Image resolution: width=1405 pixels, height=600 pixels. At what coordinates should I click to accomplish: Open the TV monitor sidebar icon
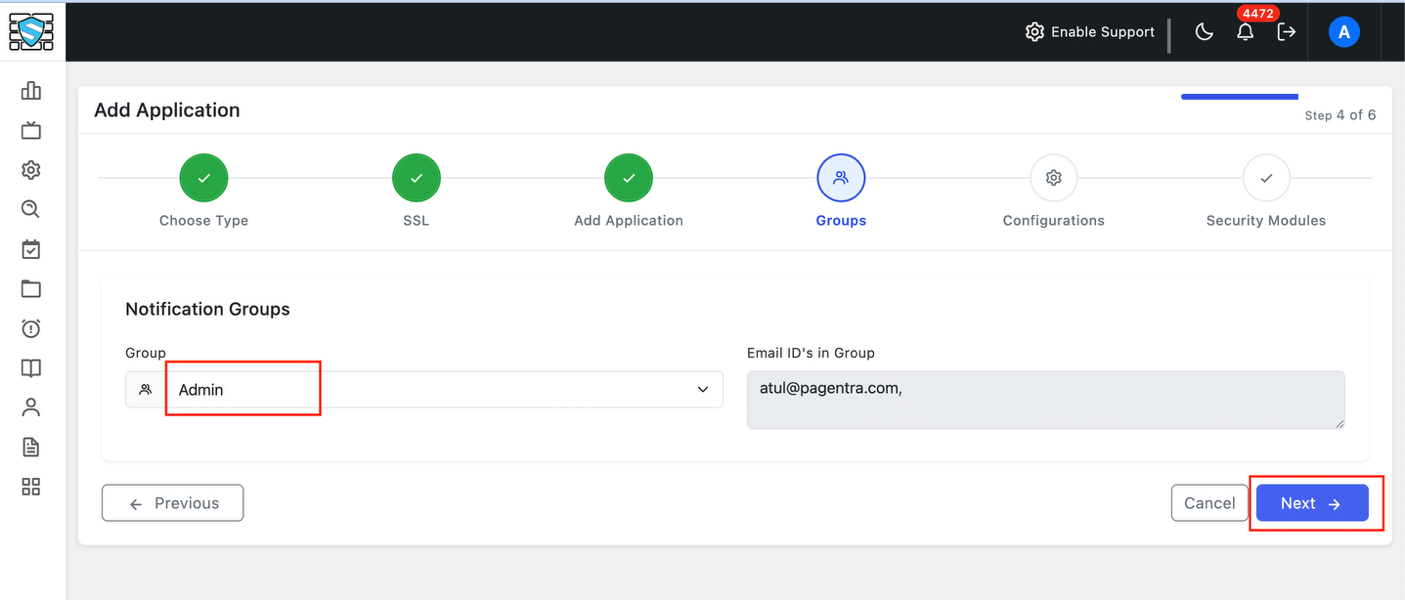31,130
